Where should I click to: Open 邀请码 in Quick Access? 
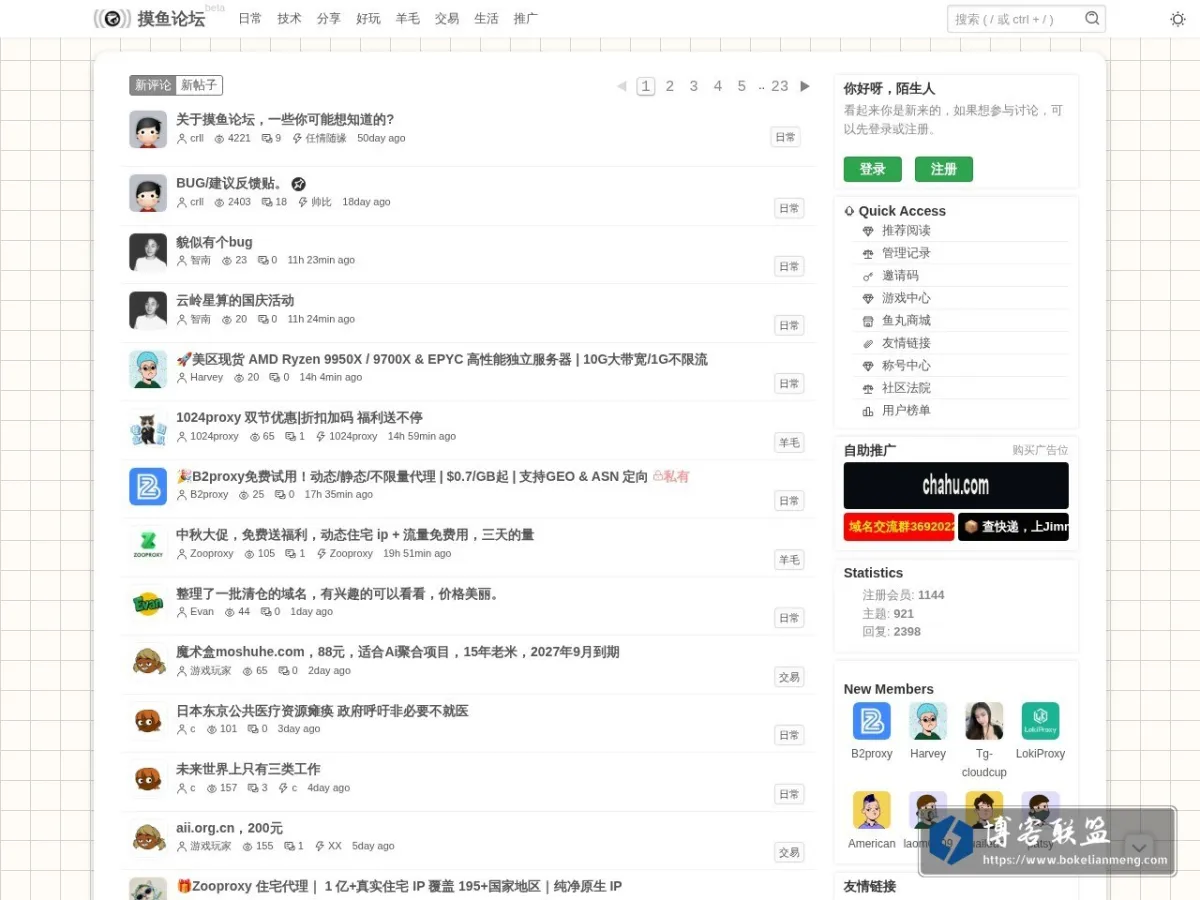point(900,276)
